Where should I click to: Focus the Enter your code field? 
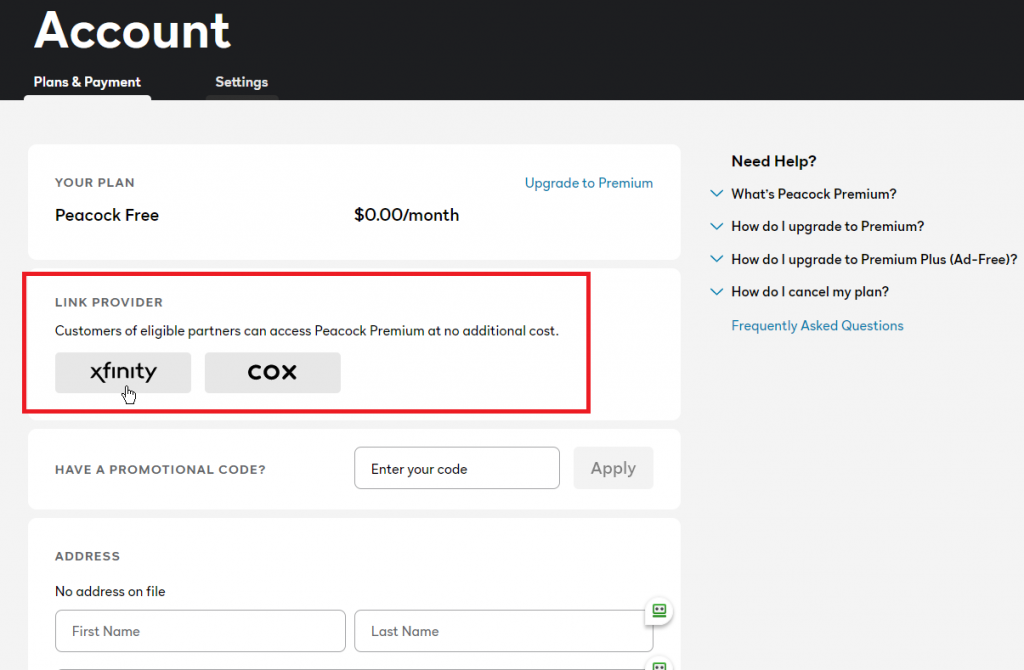[456, 468]
